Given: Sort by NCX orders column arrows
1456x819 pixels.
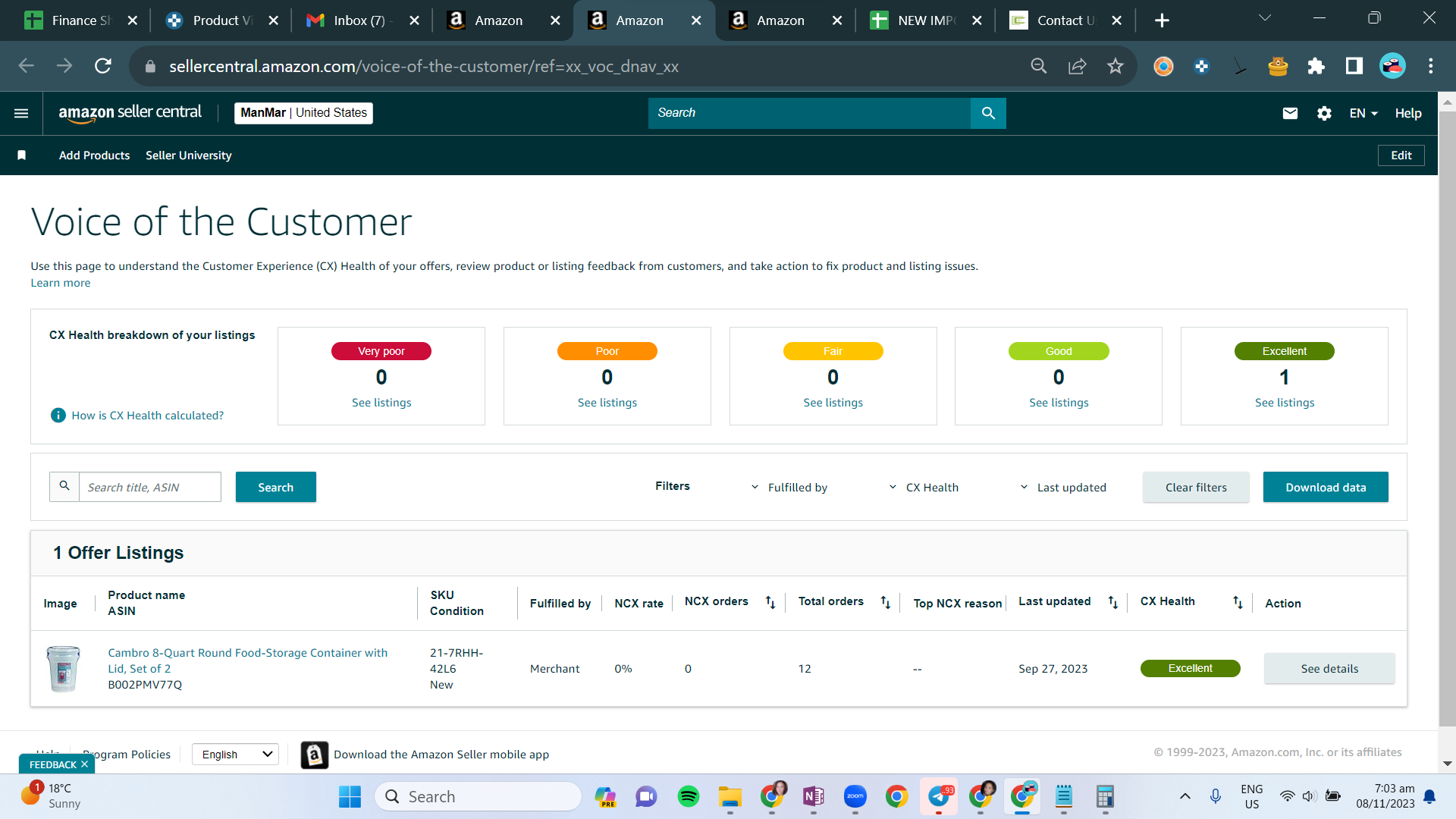Looking at the screenshot, I should [x=770, y=602].
